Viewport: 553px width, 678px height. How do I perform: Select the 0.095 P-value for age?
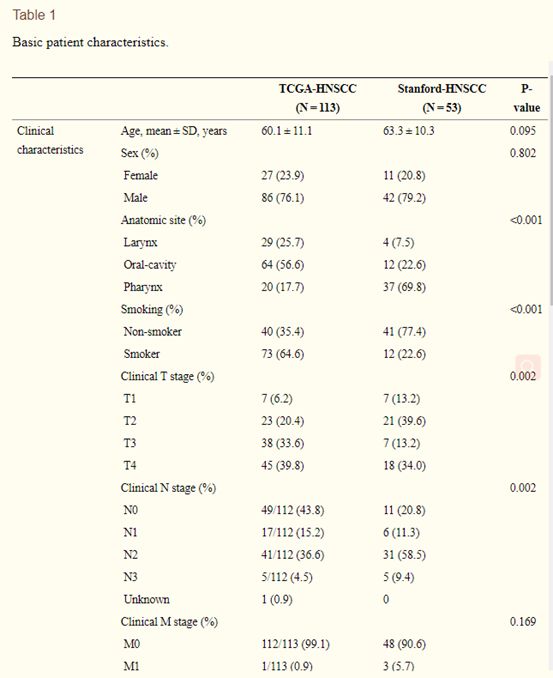pos(522,131)
